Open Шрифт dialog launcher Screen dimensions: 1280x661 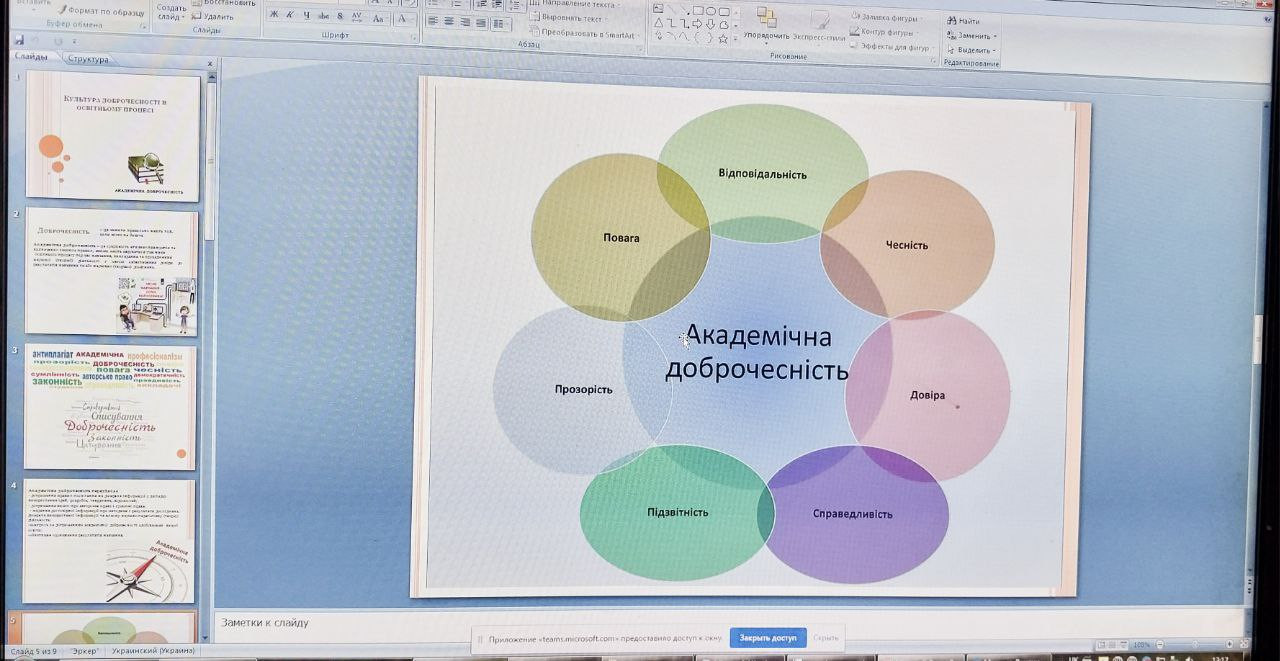(x=414, y=37)
